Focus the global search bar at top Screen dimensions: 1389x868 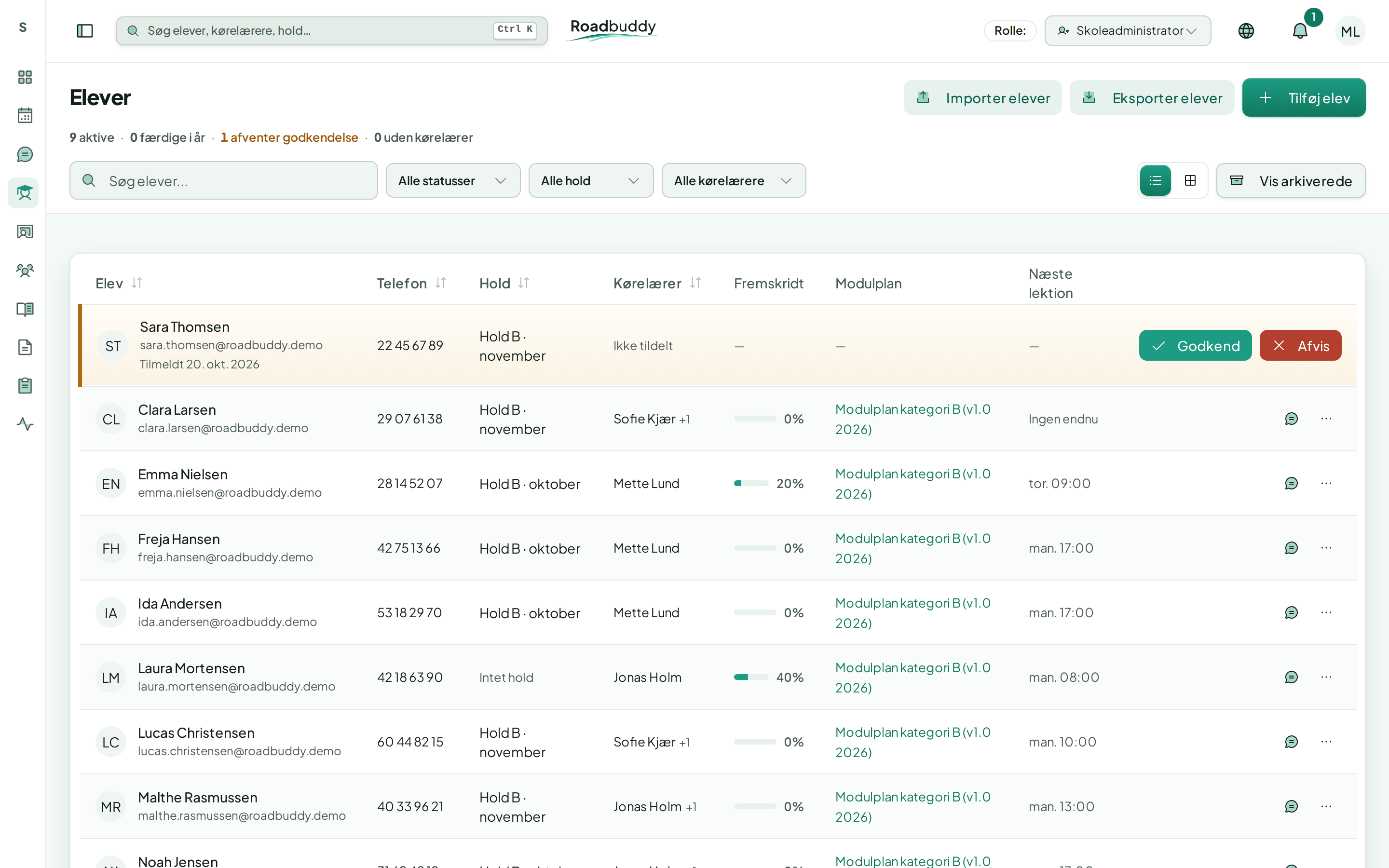click(331, 30)
